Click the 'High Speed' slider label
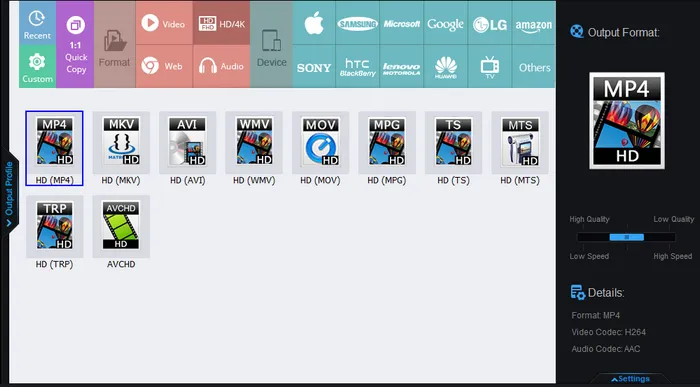This screenshot has height=387, width=700. point(673,256)
